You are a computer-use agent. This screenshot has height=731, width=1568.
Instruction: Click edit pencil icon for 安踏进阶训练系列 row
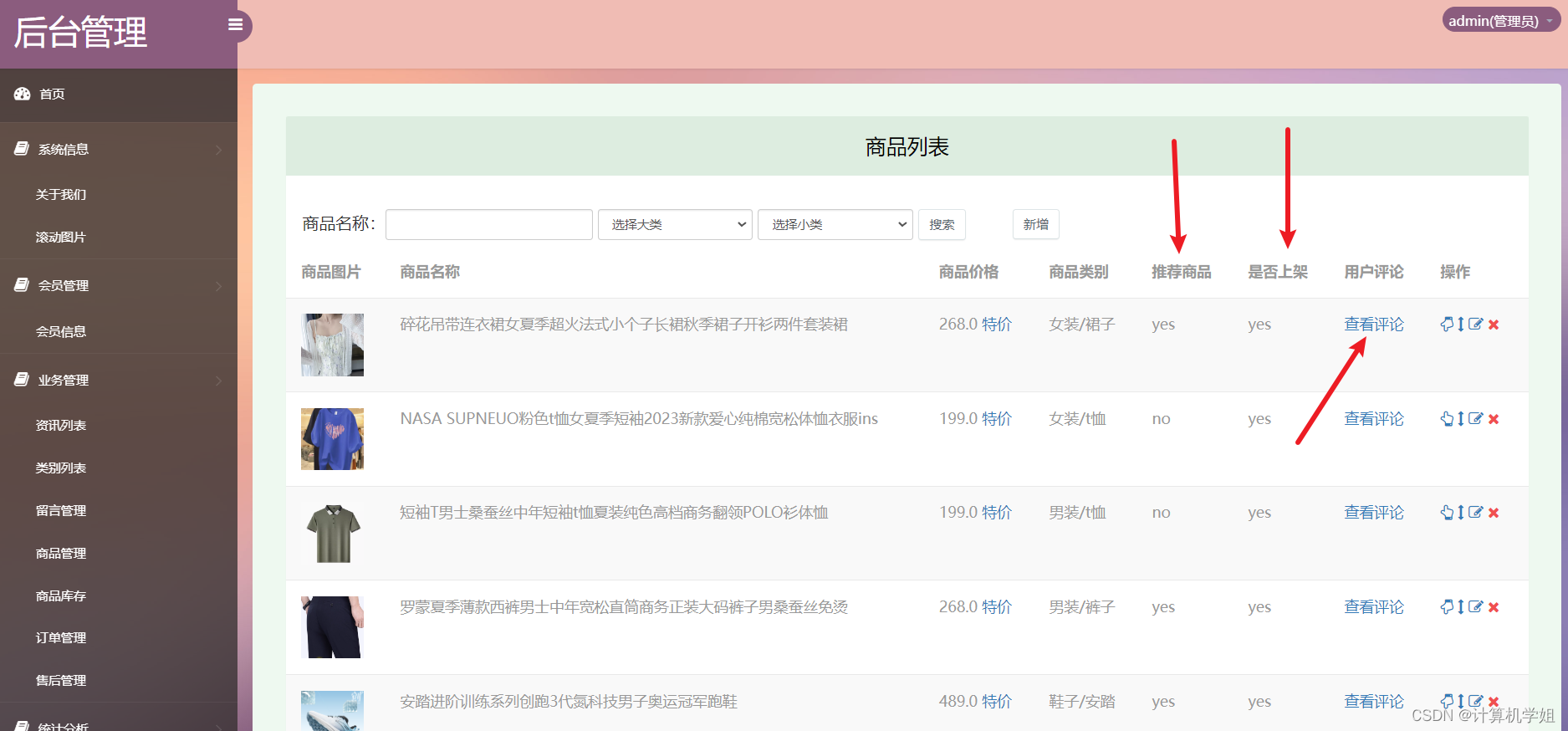(x=1476, y=701)
